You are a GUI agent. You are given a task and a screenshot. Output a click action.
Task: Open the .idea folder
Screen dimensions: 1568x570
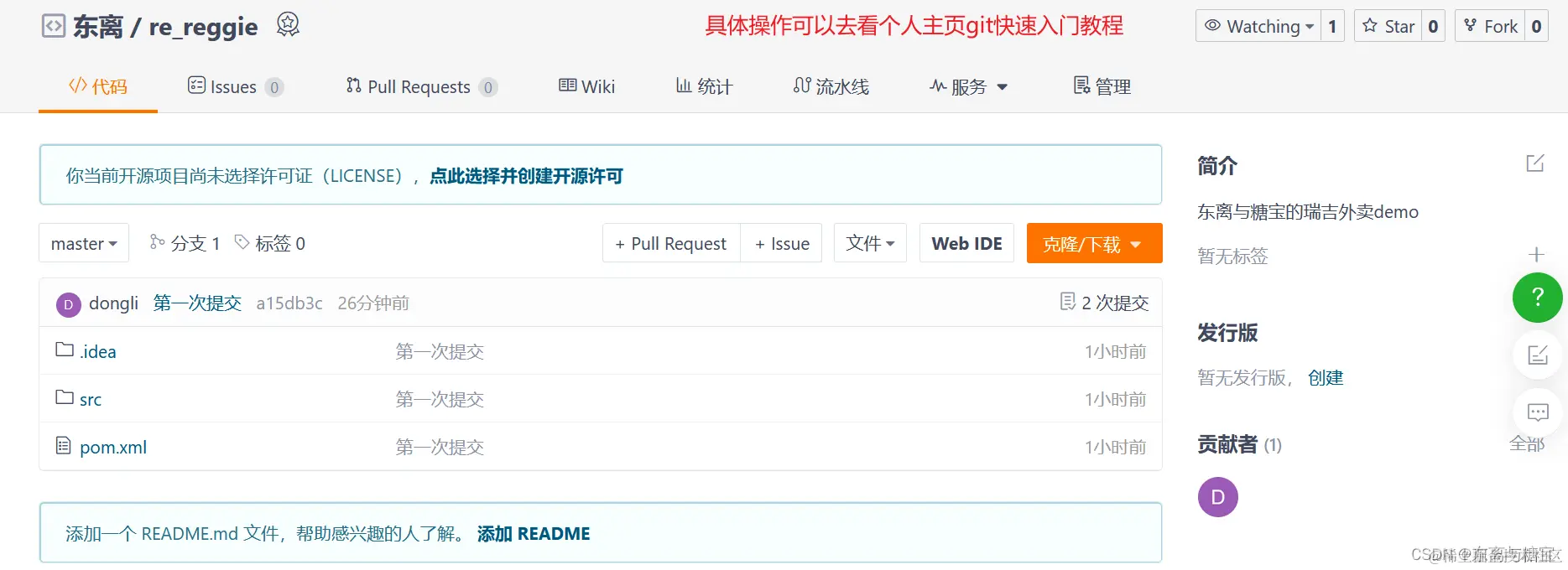[x=98, y=351]
